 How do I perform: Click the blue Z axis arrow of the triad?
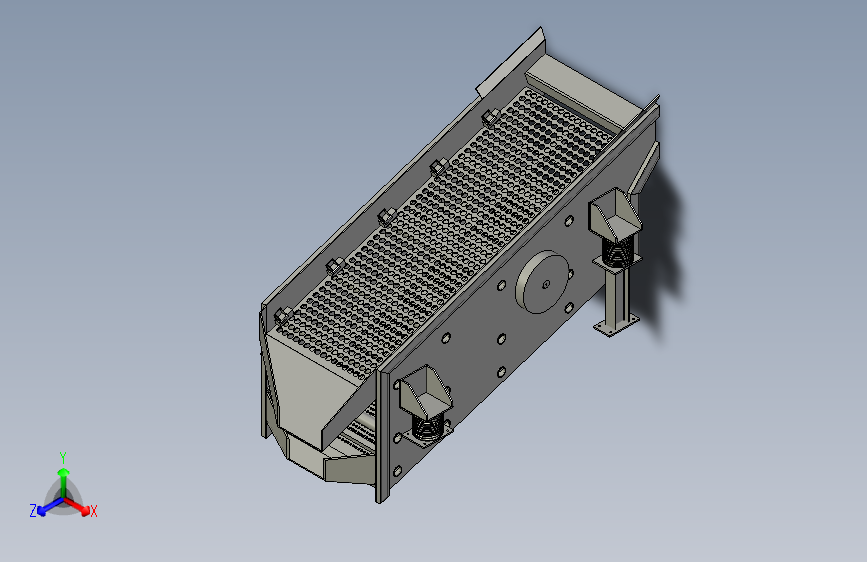(50, 507)
